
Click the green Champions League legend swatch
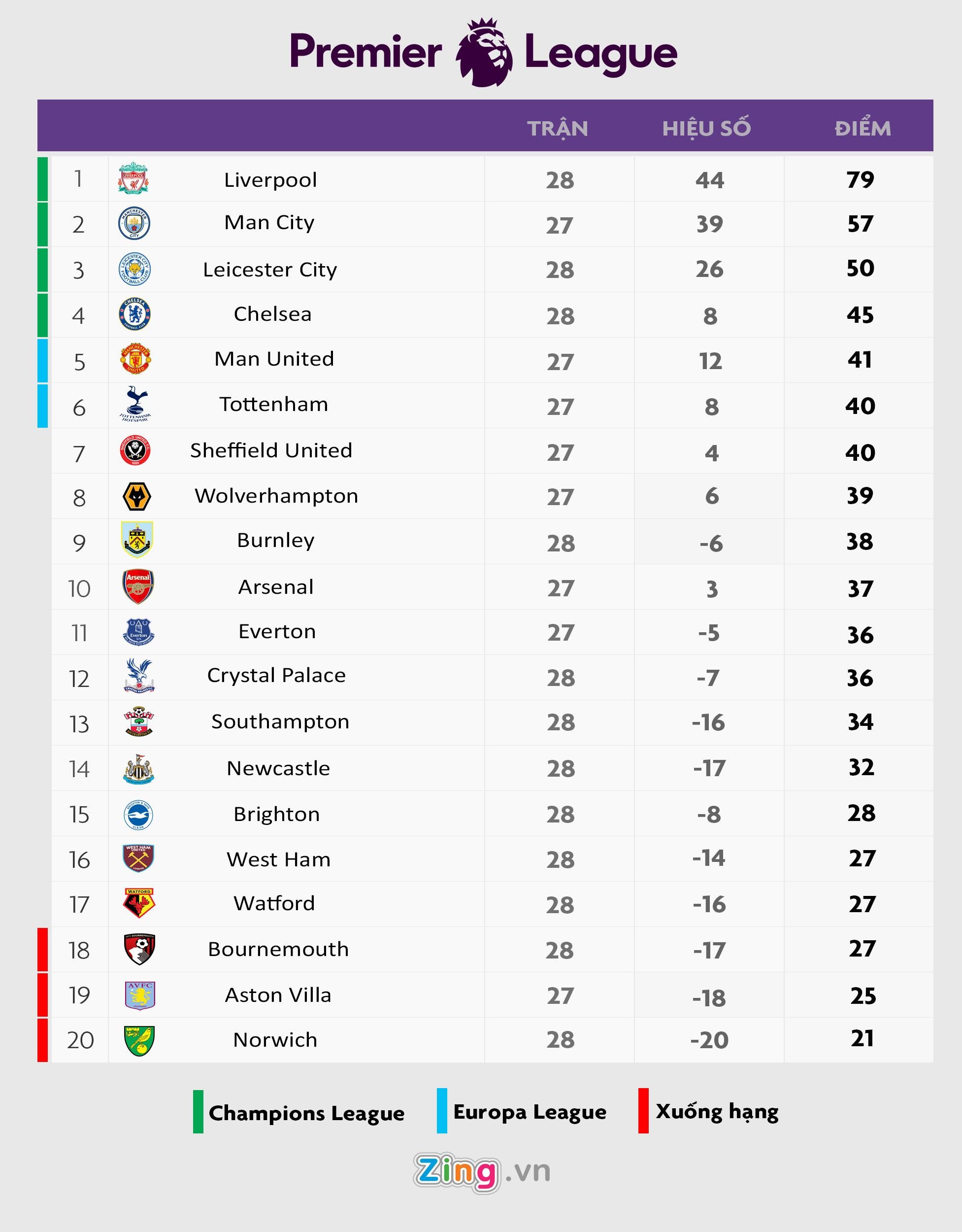198,1111
